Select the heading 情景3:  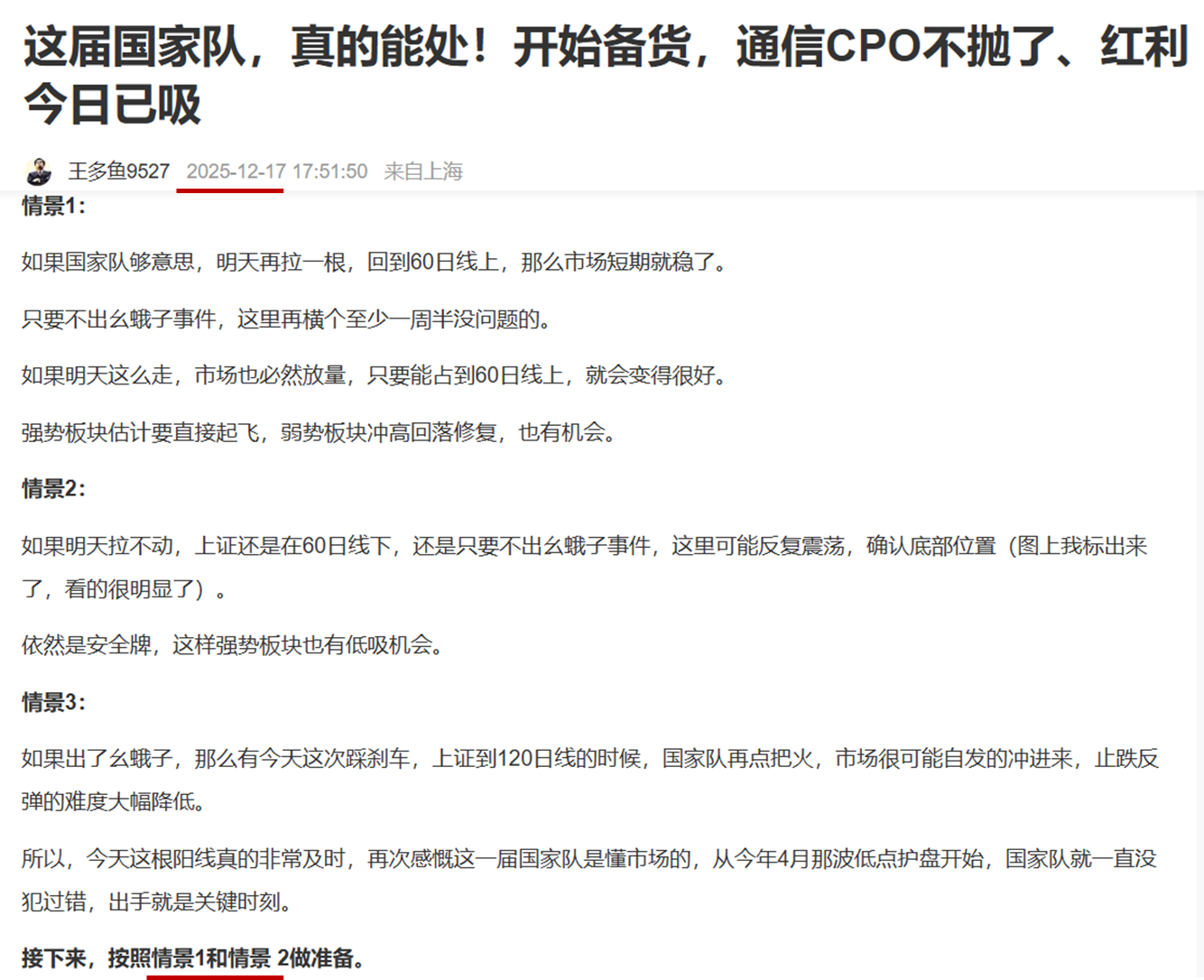point(53,702)
